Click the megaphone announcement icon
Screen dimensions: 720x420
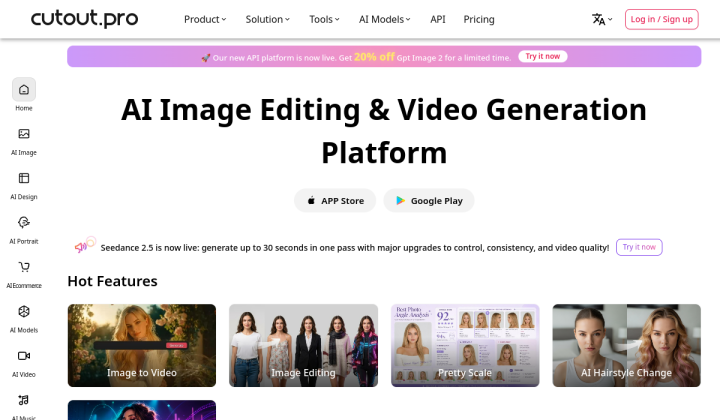tap(84, 245)
